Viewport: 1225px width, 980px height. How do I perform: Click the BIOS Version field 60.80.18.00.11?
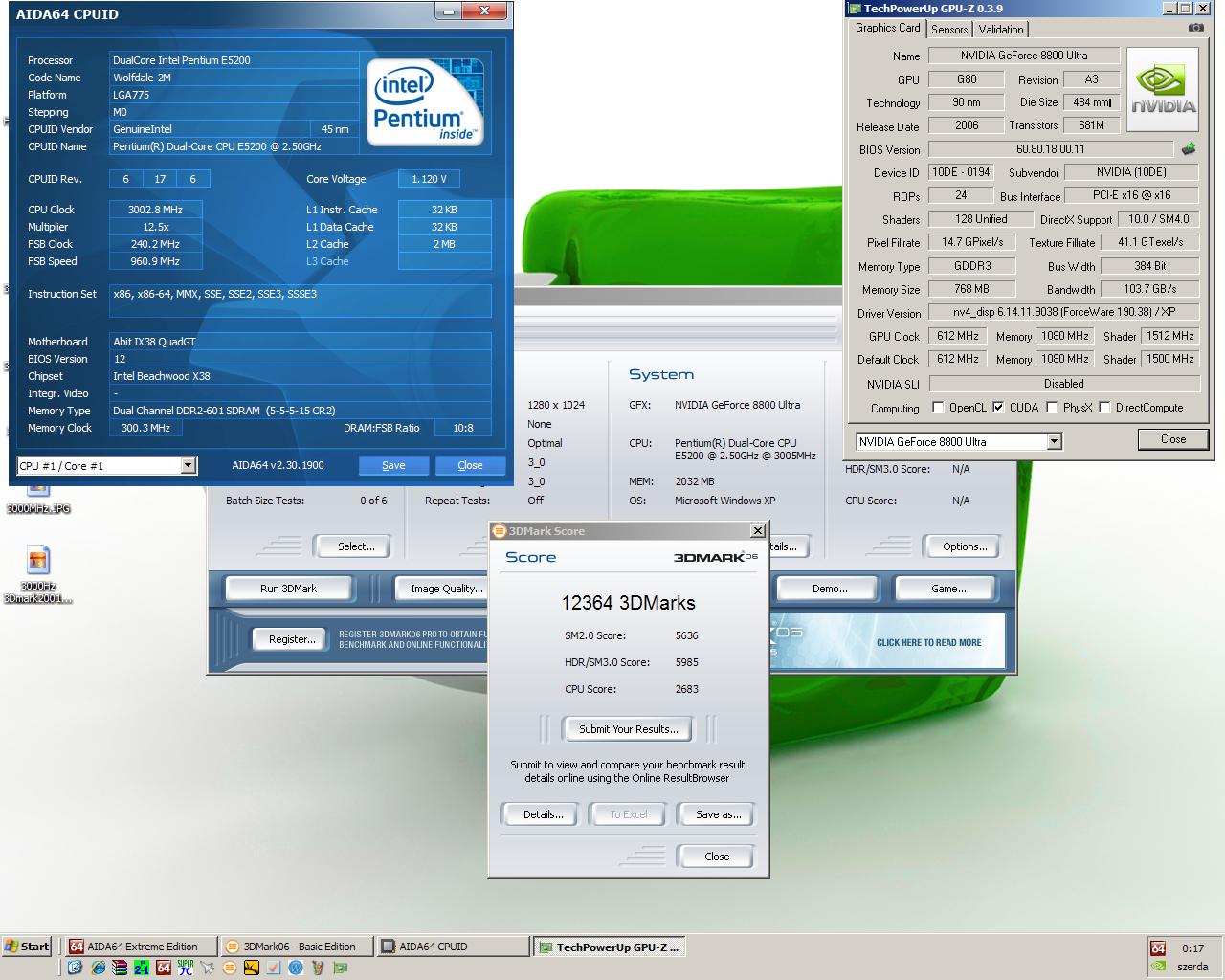coord(1050,149)
